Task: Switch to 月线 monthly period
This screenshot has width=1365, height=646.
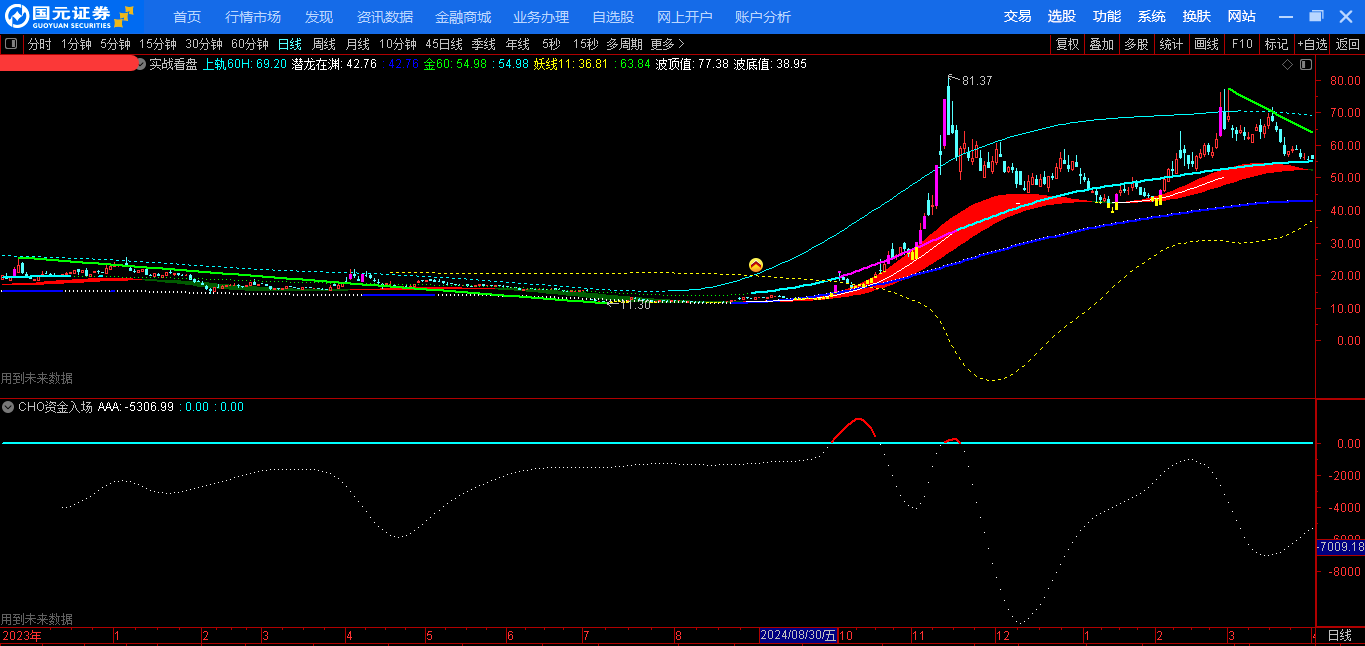Action: pos(358,44)
